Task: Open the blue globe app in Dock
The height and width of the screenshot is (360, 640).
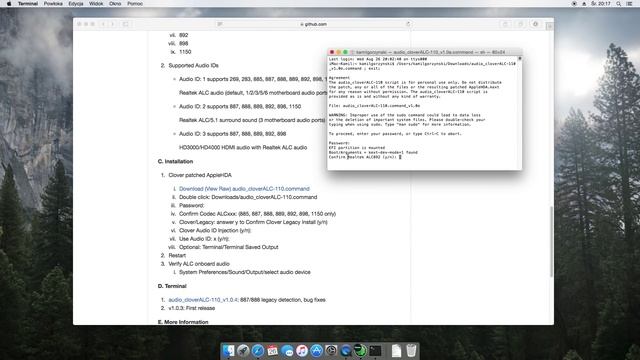Action: pyautogui.click(x=346, y=351)
